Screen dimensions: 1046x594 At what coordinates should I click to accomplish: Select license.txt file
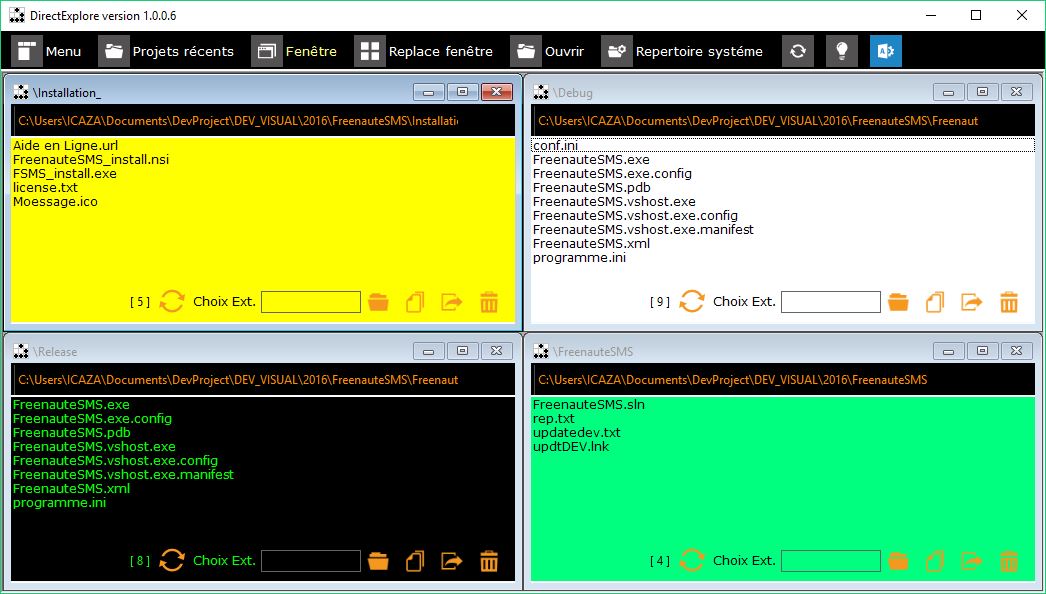[45, 188]
